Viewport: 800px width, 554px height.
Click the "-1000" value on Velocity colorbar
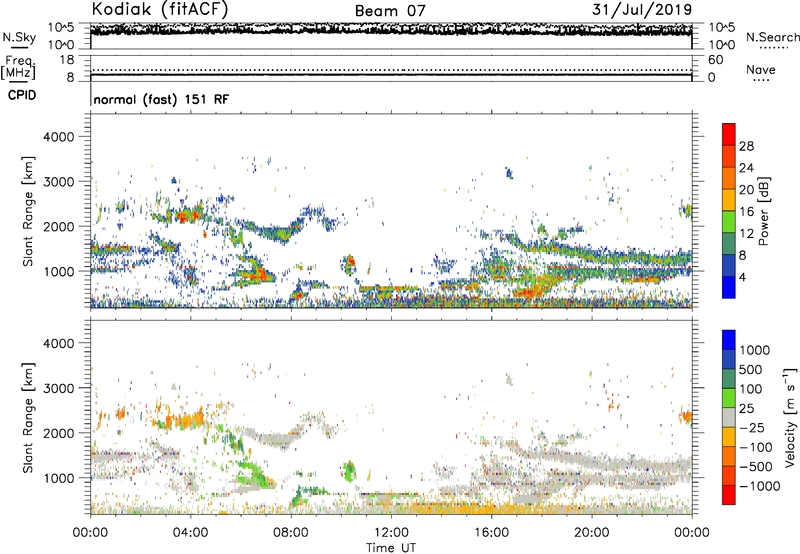coord(760,486)
